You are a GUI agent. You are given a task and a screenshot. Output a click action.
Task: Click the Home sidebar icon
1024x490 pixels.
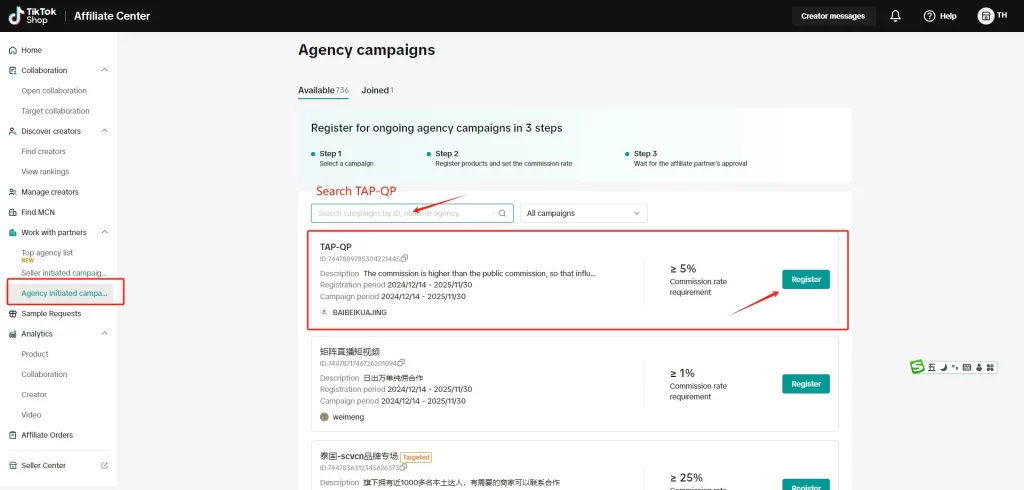(x=12, y=50)
